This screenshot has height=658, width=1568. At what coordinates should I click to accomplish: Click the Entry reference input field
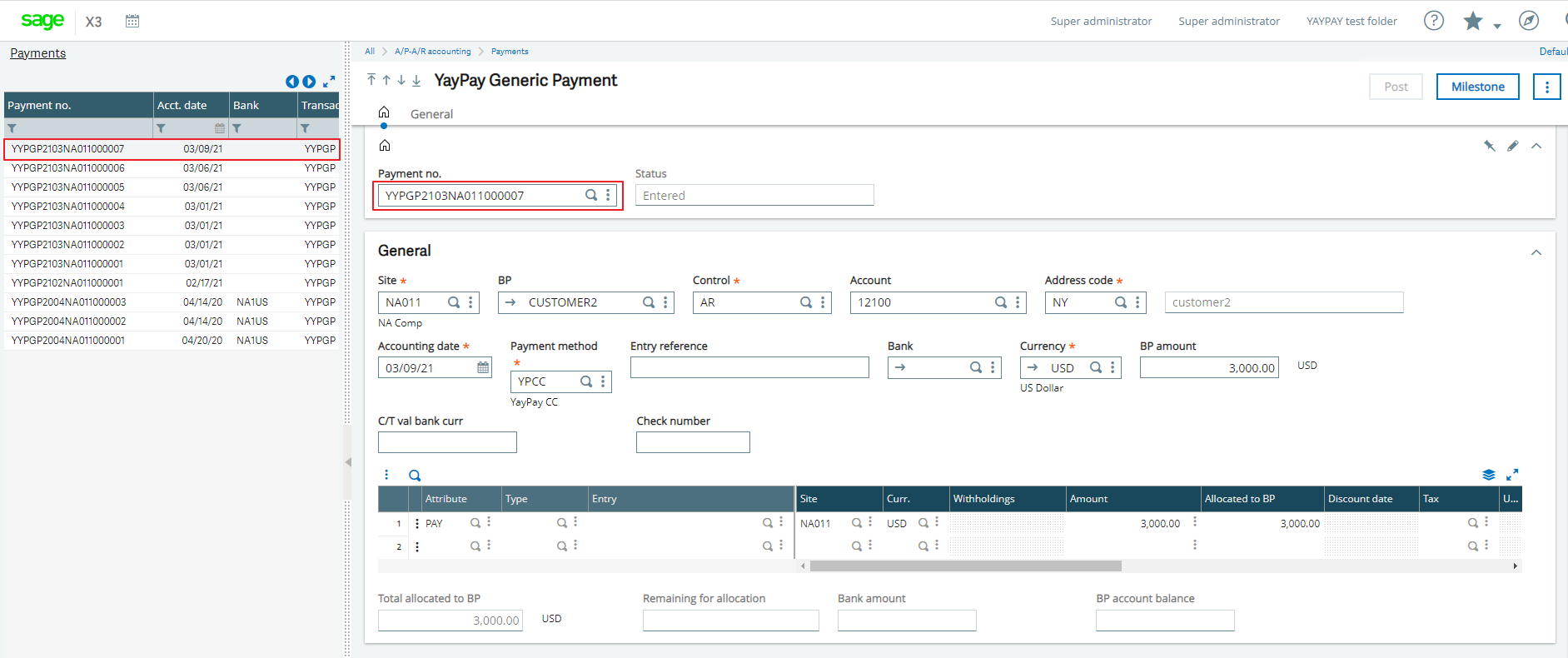[x=749, y=367]
